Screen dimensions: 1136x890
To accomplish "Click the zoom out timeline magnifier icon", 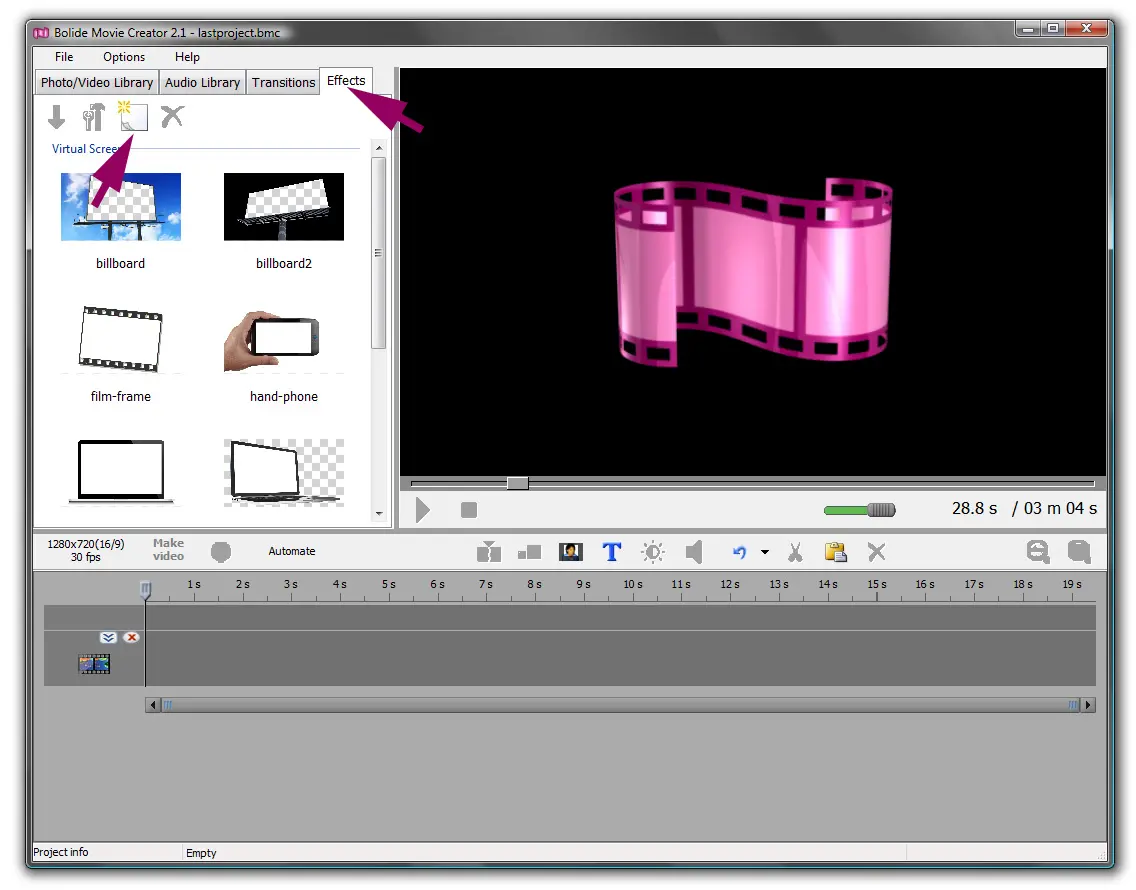I will pos(1039,552).
